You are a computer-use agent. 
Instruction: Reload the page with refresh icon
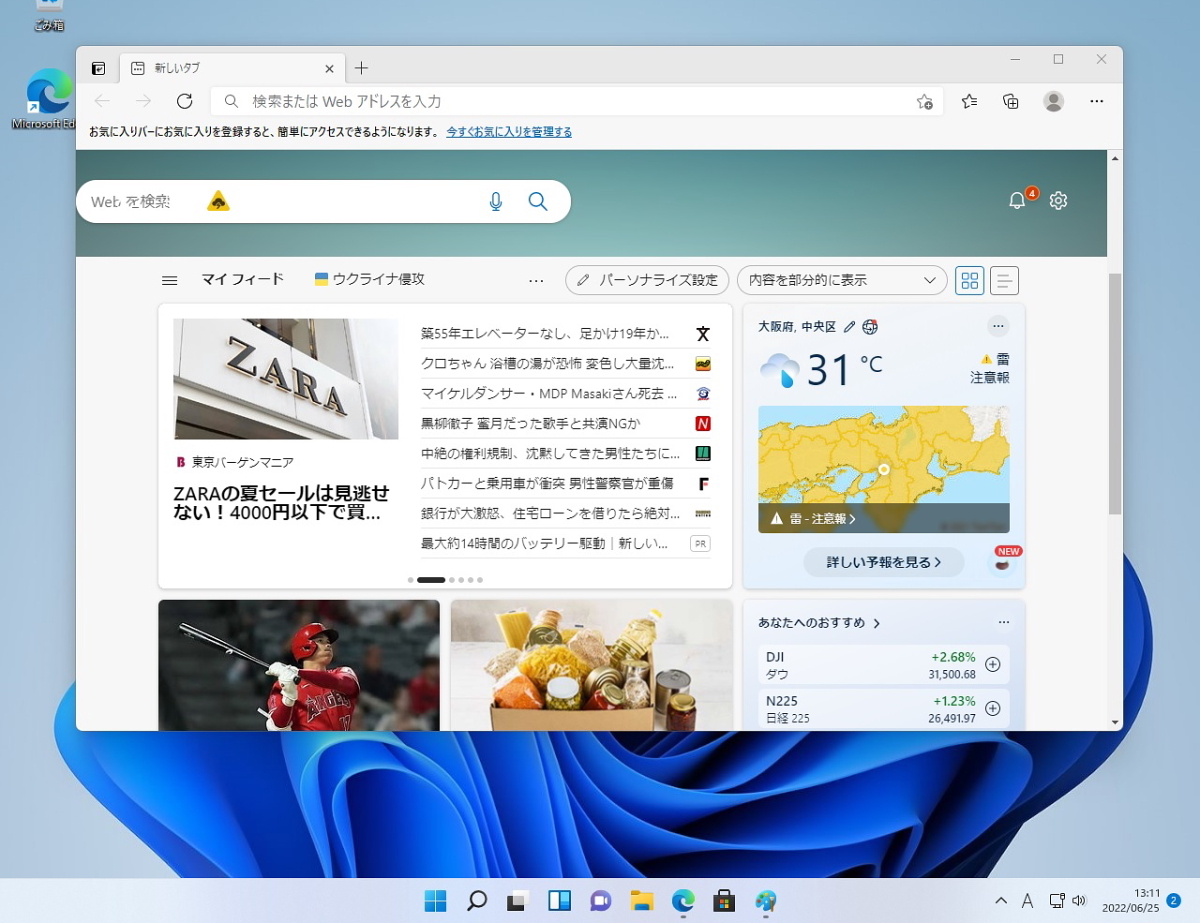coord(184,101)
